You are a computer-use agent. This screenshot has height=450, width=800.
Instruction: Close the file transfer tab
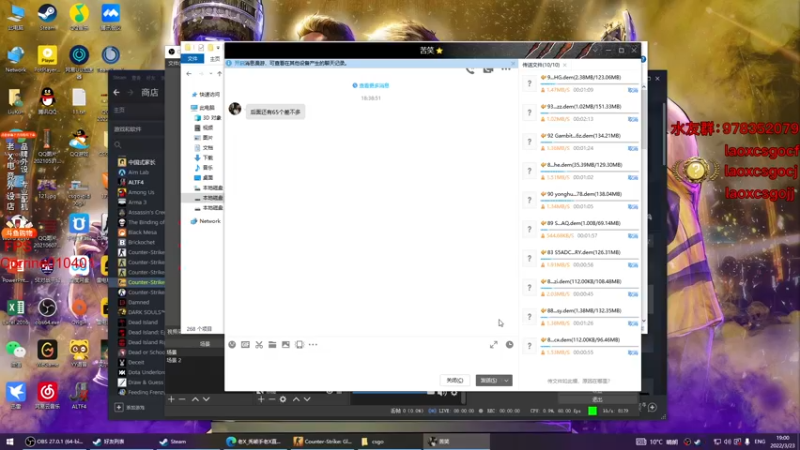point(565,65)
